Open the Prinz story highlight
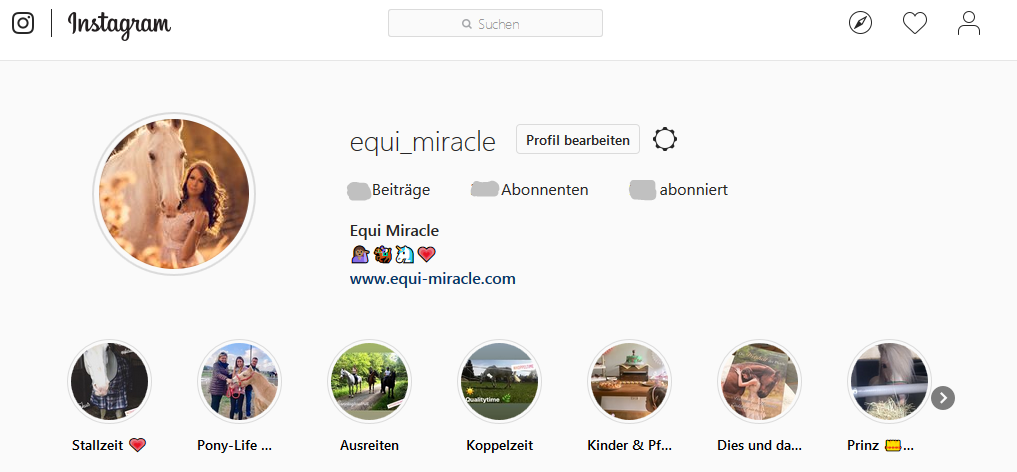 click(889, 381)
